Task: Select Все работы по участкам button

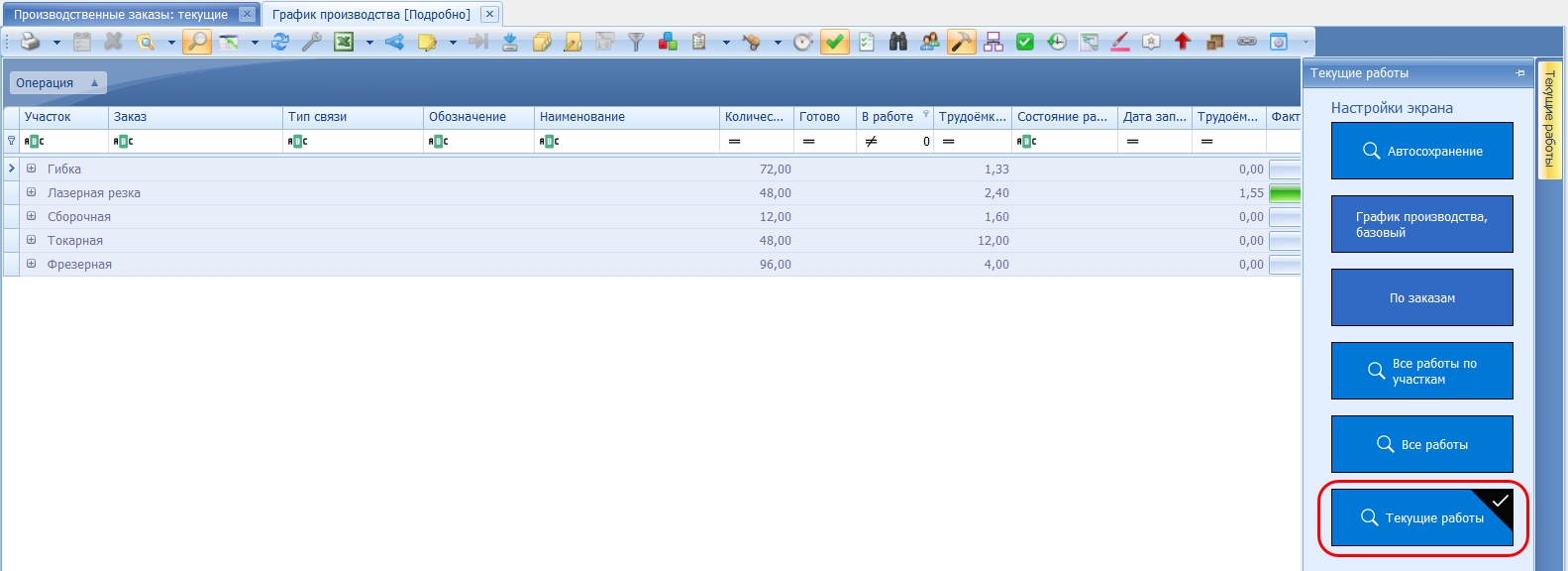Action: [x=1421, y=371]
